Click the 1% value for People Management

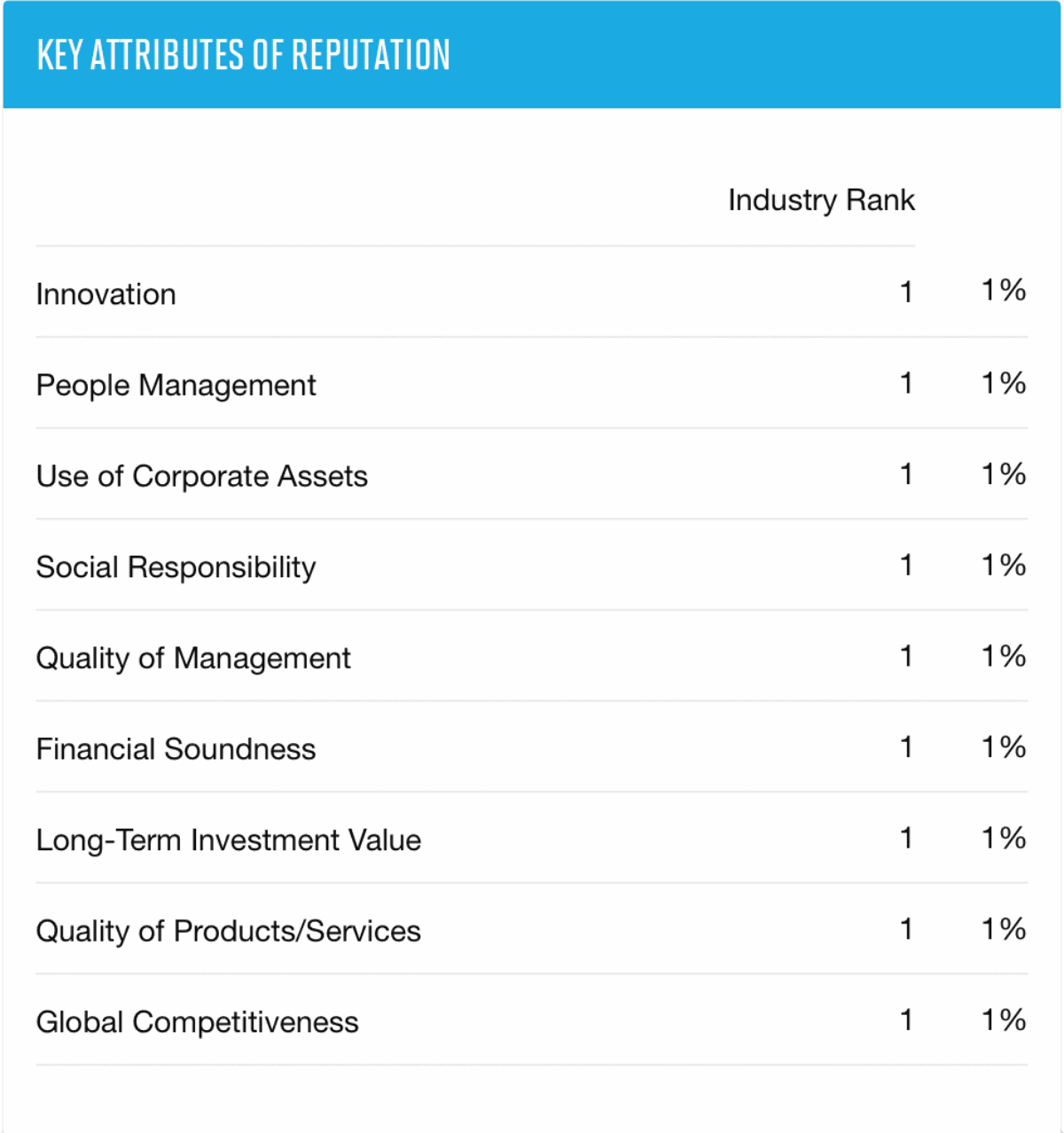(1004, 383)
